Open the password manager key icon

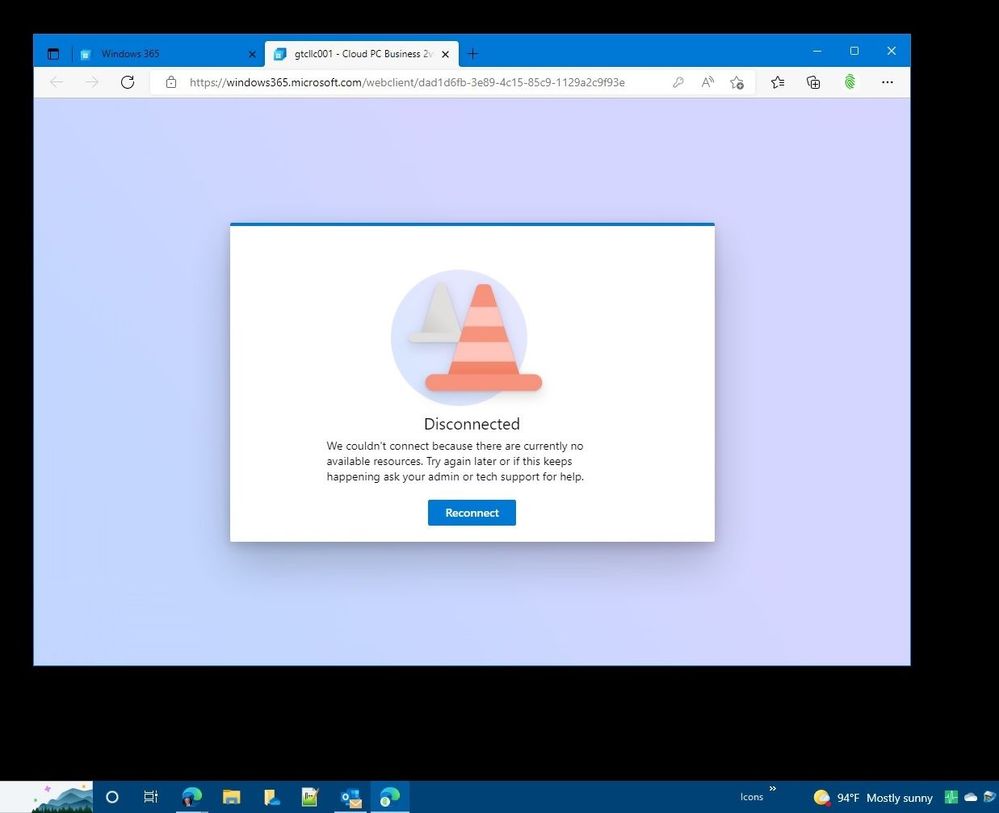pos(678,83)
